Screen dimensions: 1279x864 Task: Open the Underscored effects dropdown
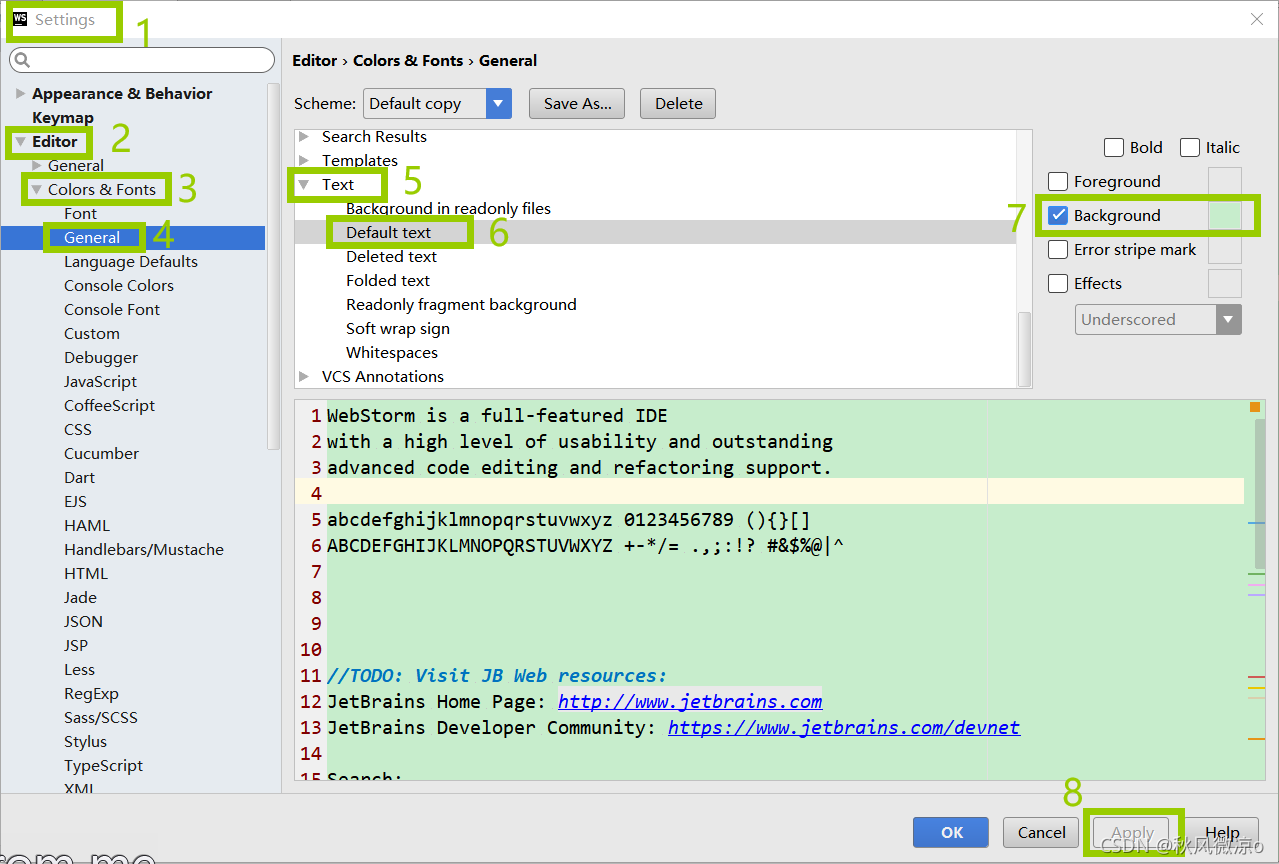(1159, 320)
